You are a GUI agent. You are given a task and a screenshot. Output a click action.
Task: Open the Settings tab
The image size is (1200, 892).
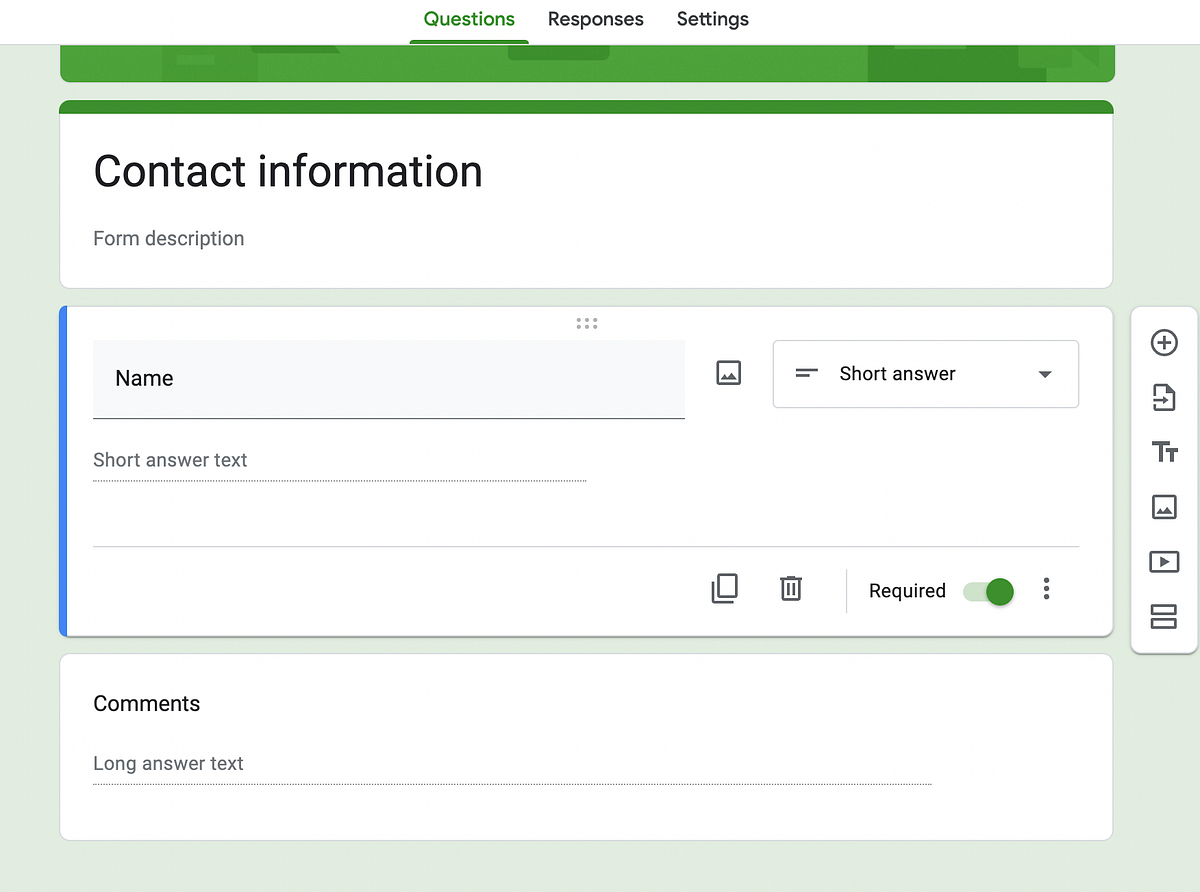(712, 19)
